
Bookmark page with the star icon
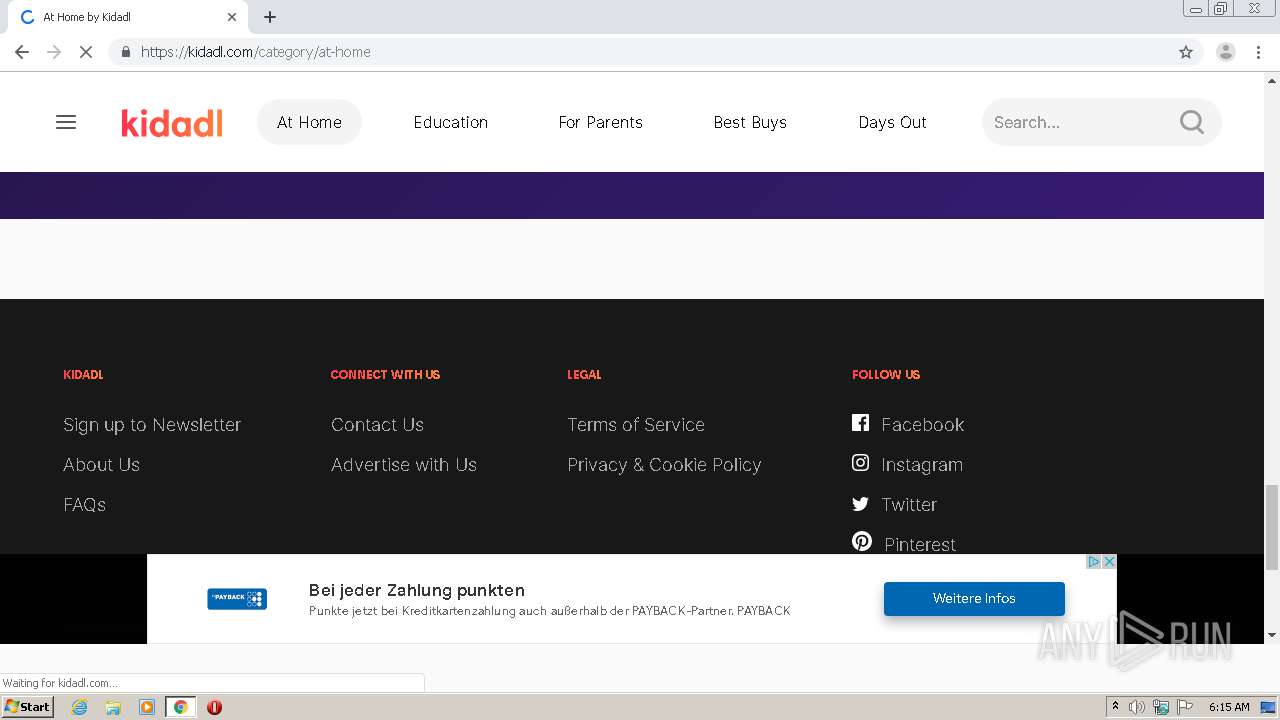pos(1186,52)
